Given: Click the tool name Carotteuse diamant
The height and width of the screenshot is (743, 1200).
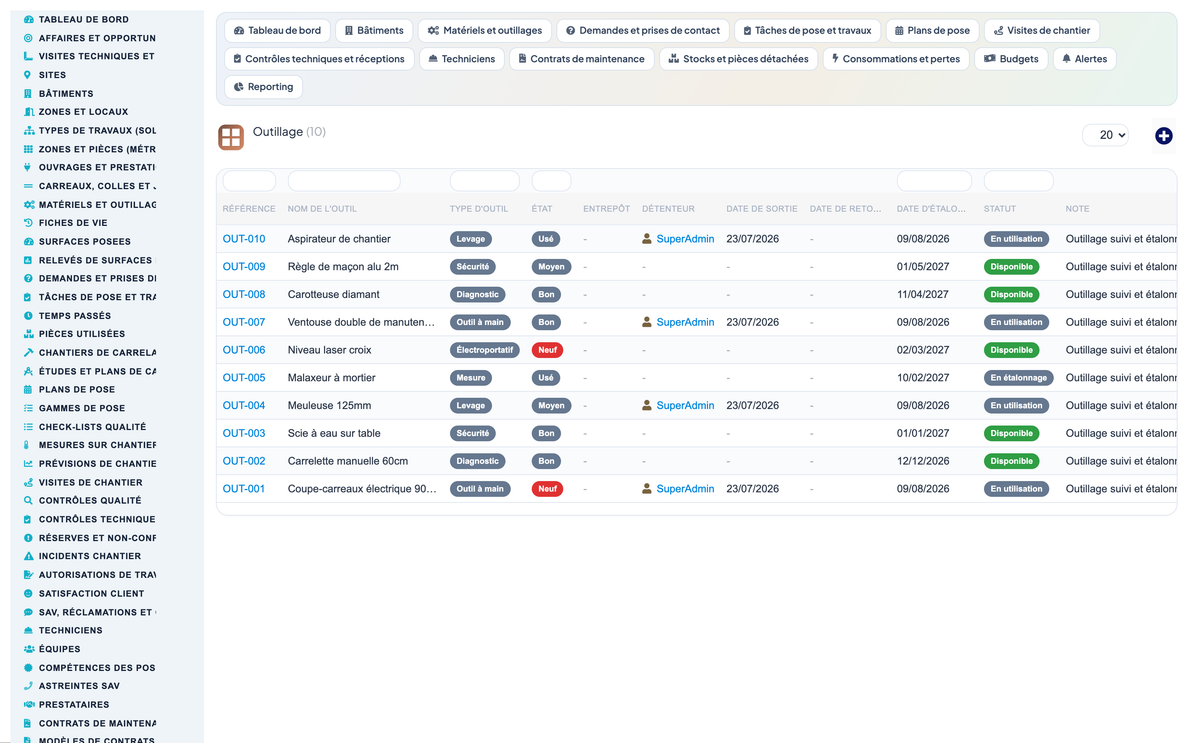Looking at the screenshot, I should click(x=334, y=295).
